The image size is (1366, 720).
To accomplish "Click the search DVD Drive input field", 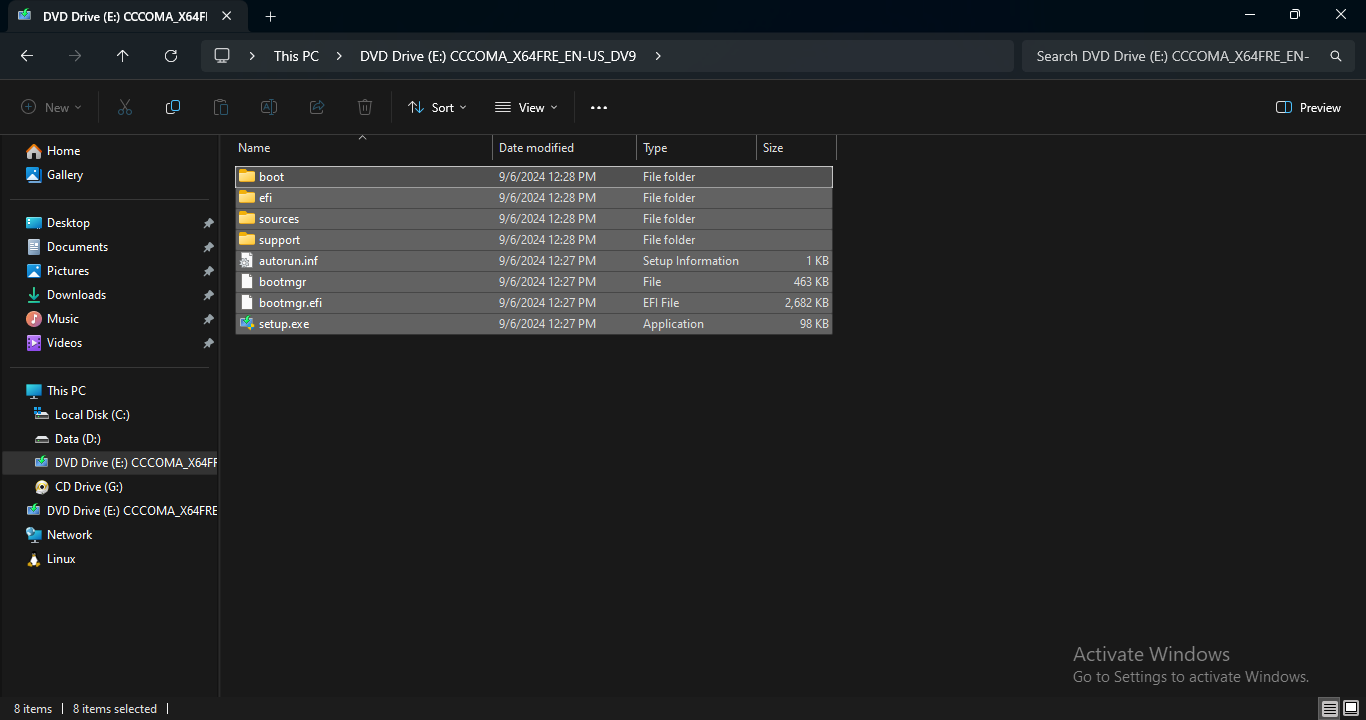I will point(1172,56).
